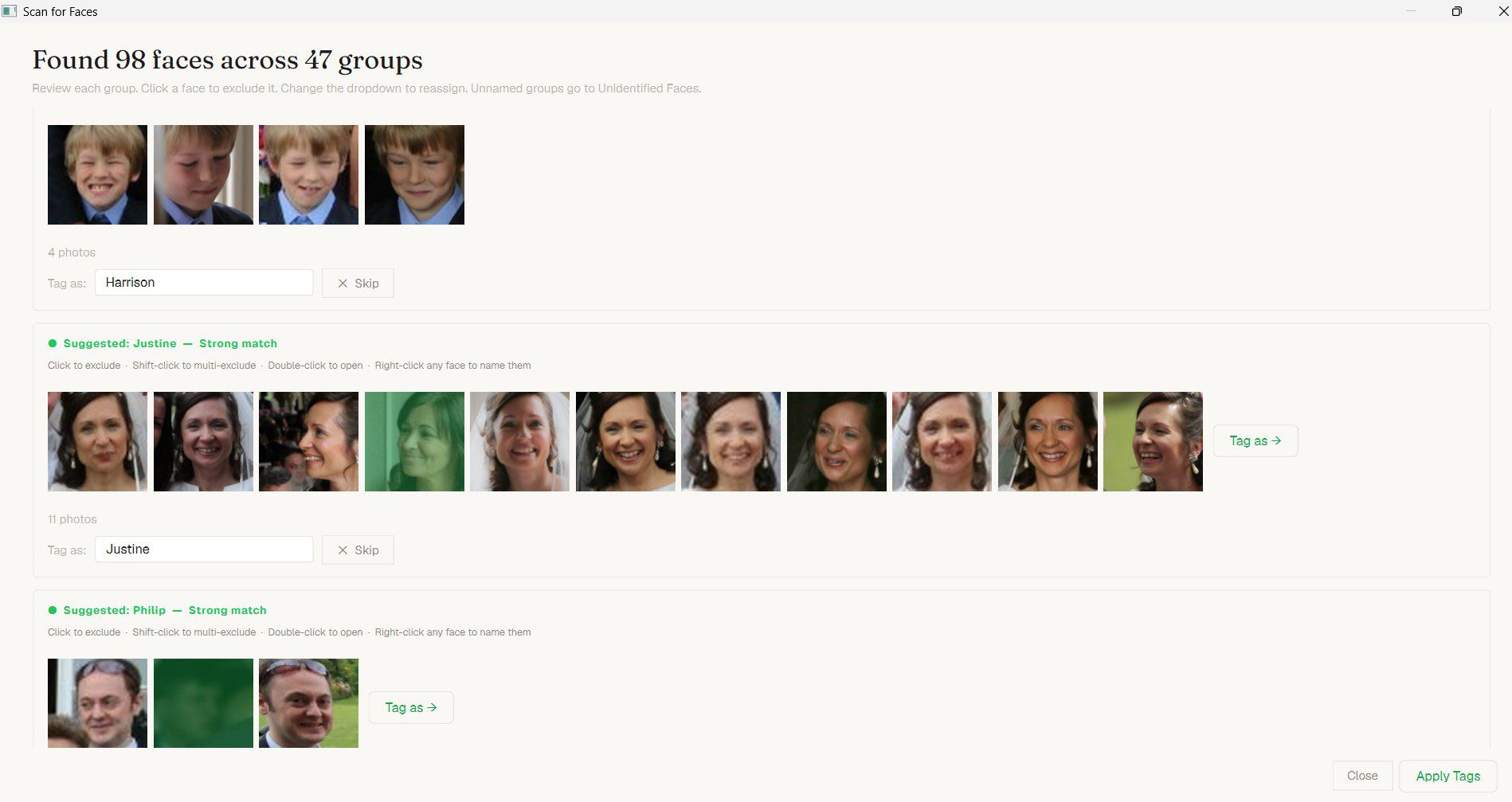Click green dot beside Suggested: Justine
The image size is (1512, 802).
click(x=53, y=343)
